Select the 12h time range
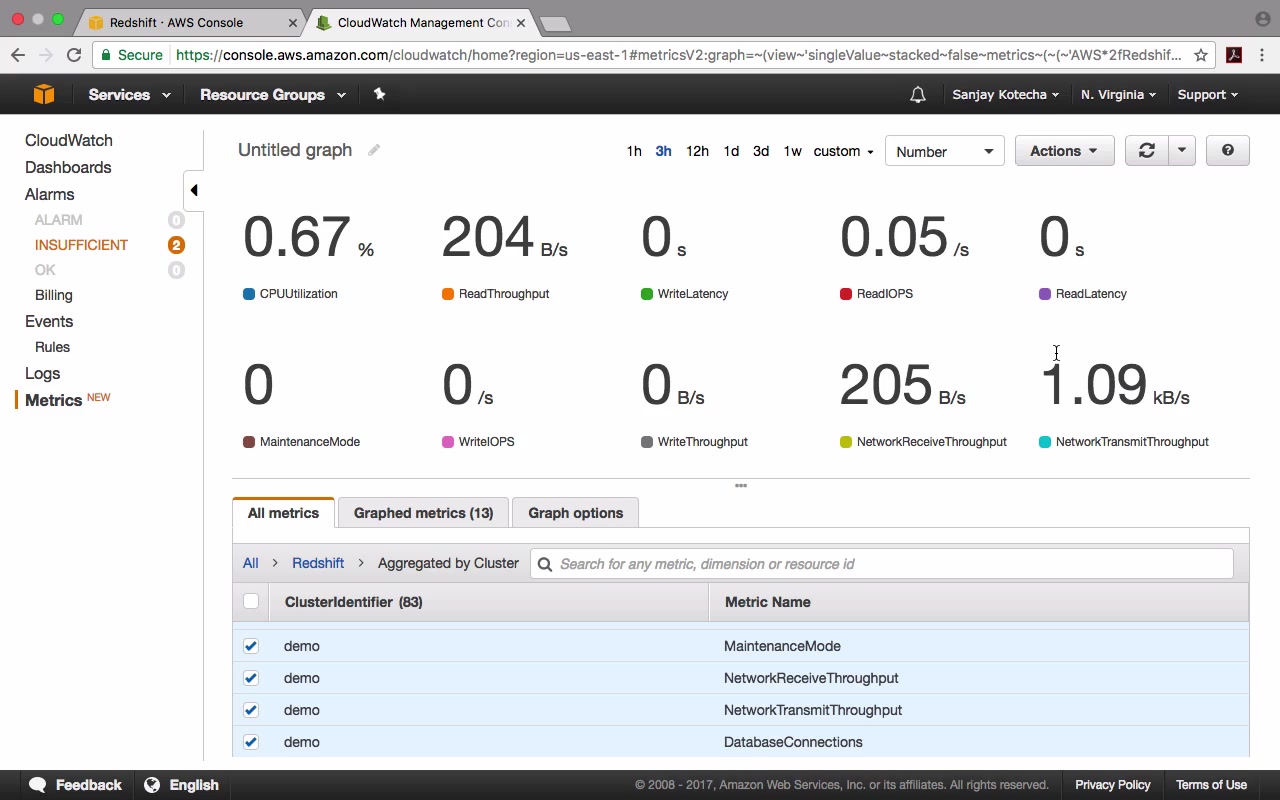This screenshot has height=800, width=1280. (697, 151)
